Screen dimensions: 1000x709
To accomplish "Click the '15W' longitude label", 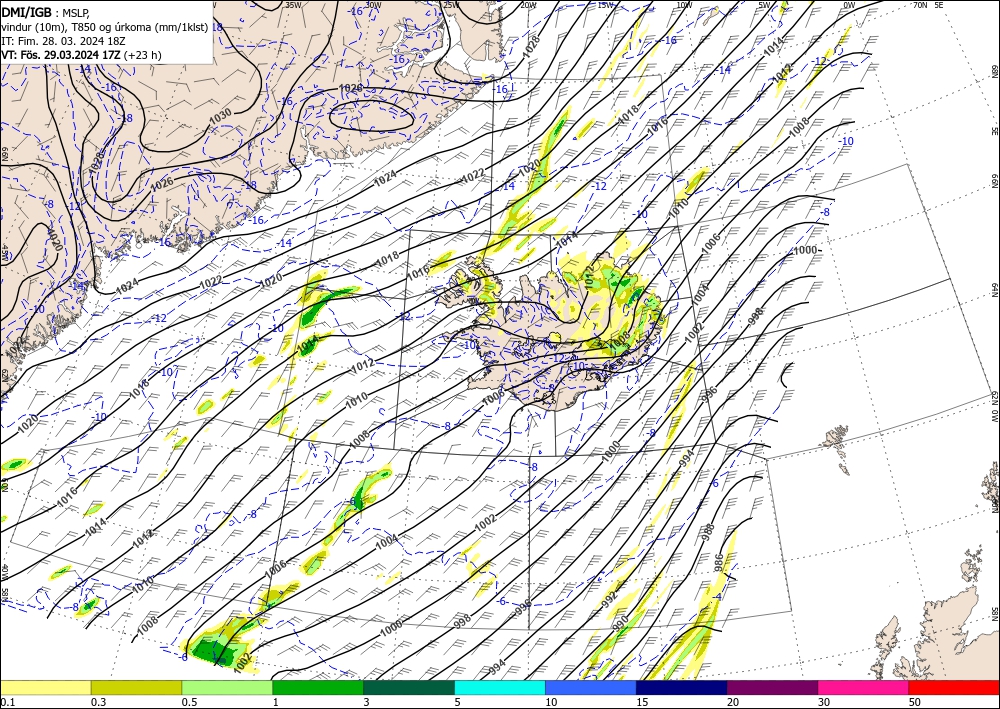I will click(605, 5).
